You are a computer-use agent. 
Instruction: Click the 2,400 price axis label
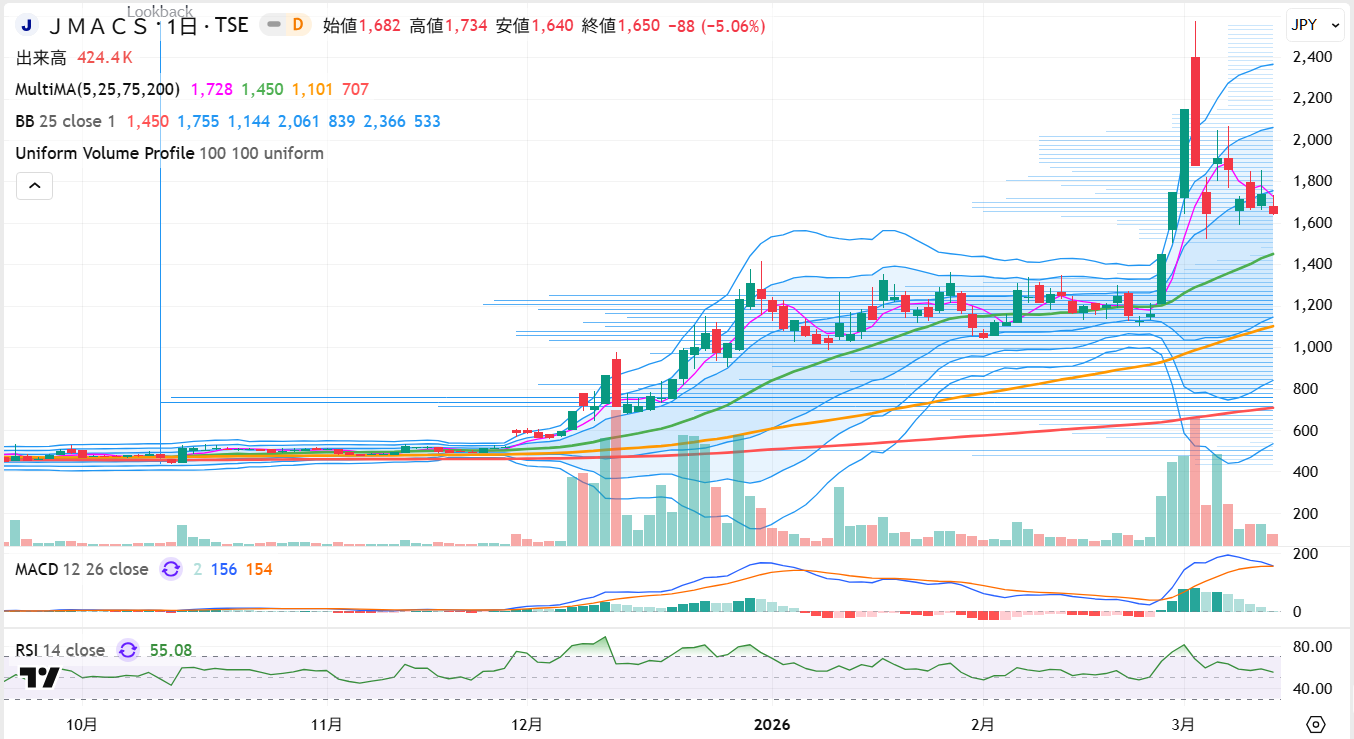point(1311,57)
